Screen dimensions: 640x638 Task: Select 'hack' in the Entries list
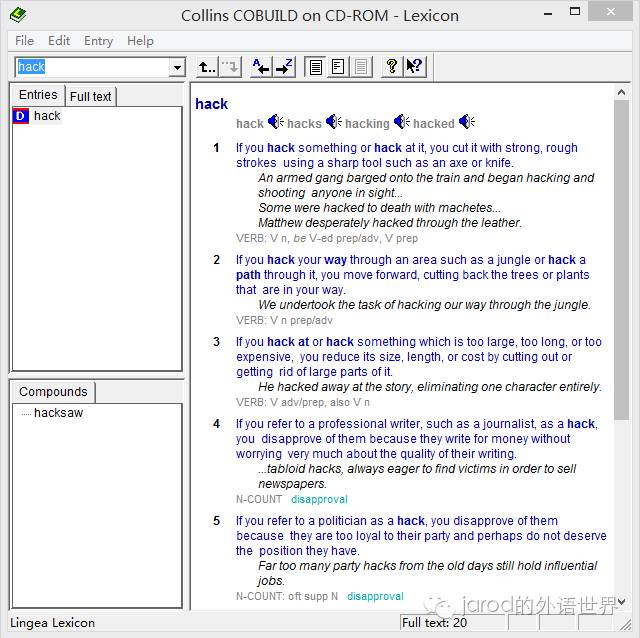tap(47, 116)
